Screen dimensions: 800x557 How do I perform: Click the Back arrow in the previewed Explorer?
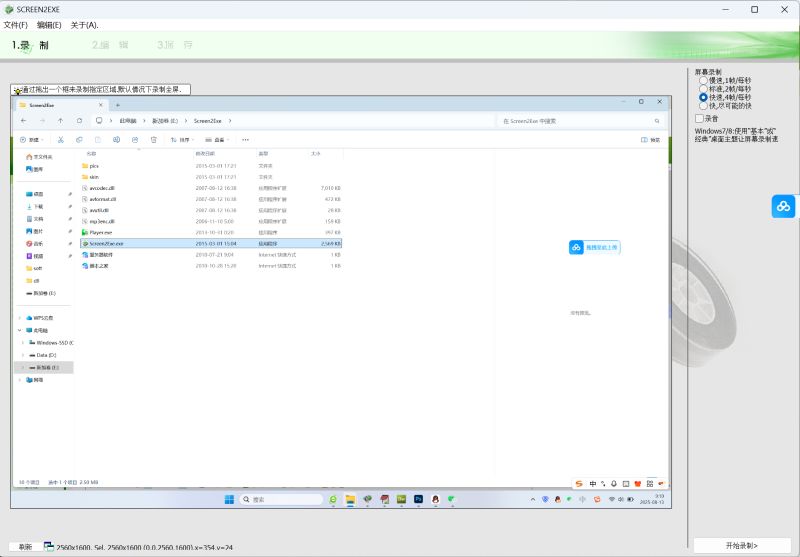tap(23, 121)
